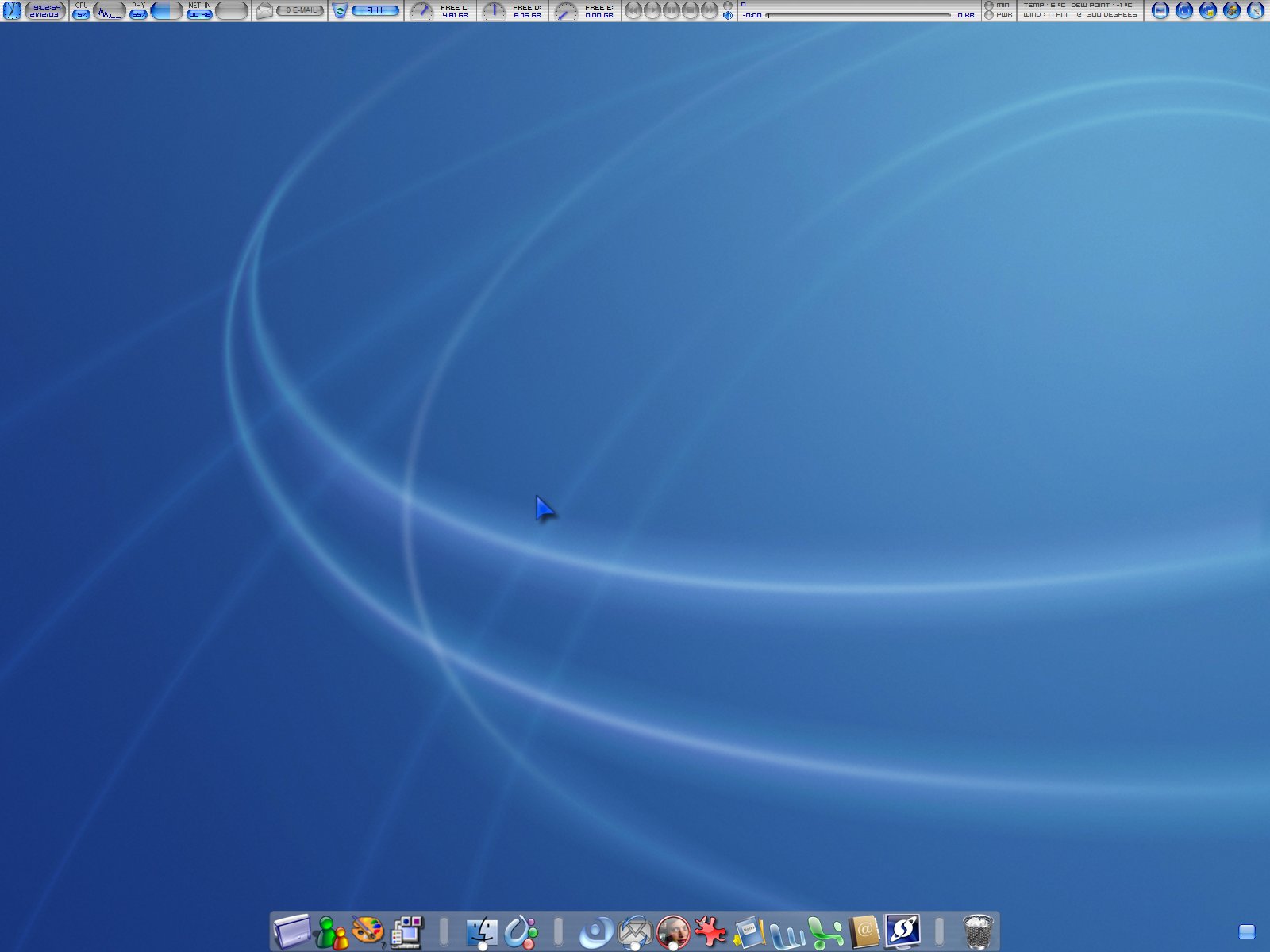1270x952 pixels.
Task: Open the brown address book icon in dock
Action: [864, 932]
